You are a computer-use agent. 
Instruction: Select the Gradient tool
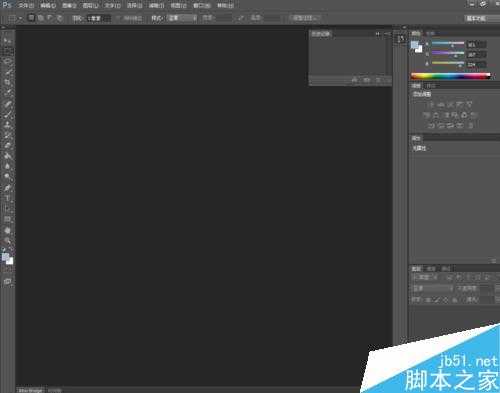(x=7, y=156)
